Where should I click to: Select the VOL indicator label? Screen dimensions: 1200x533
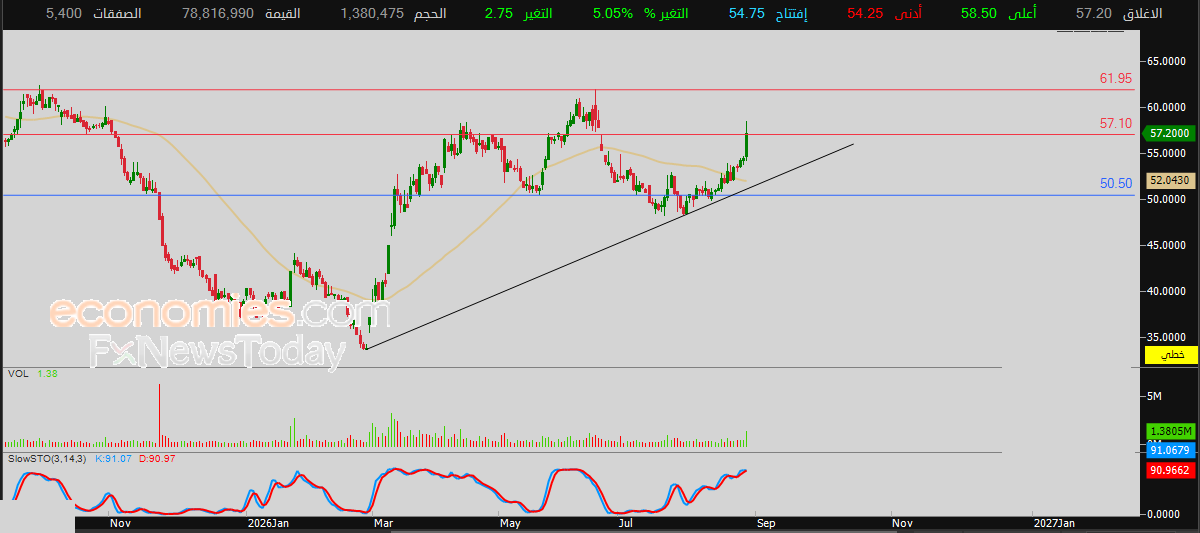click(x=17, y=373)
